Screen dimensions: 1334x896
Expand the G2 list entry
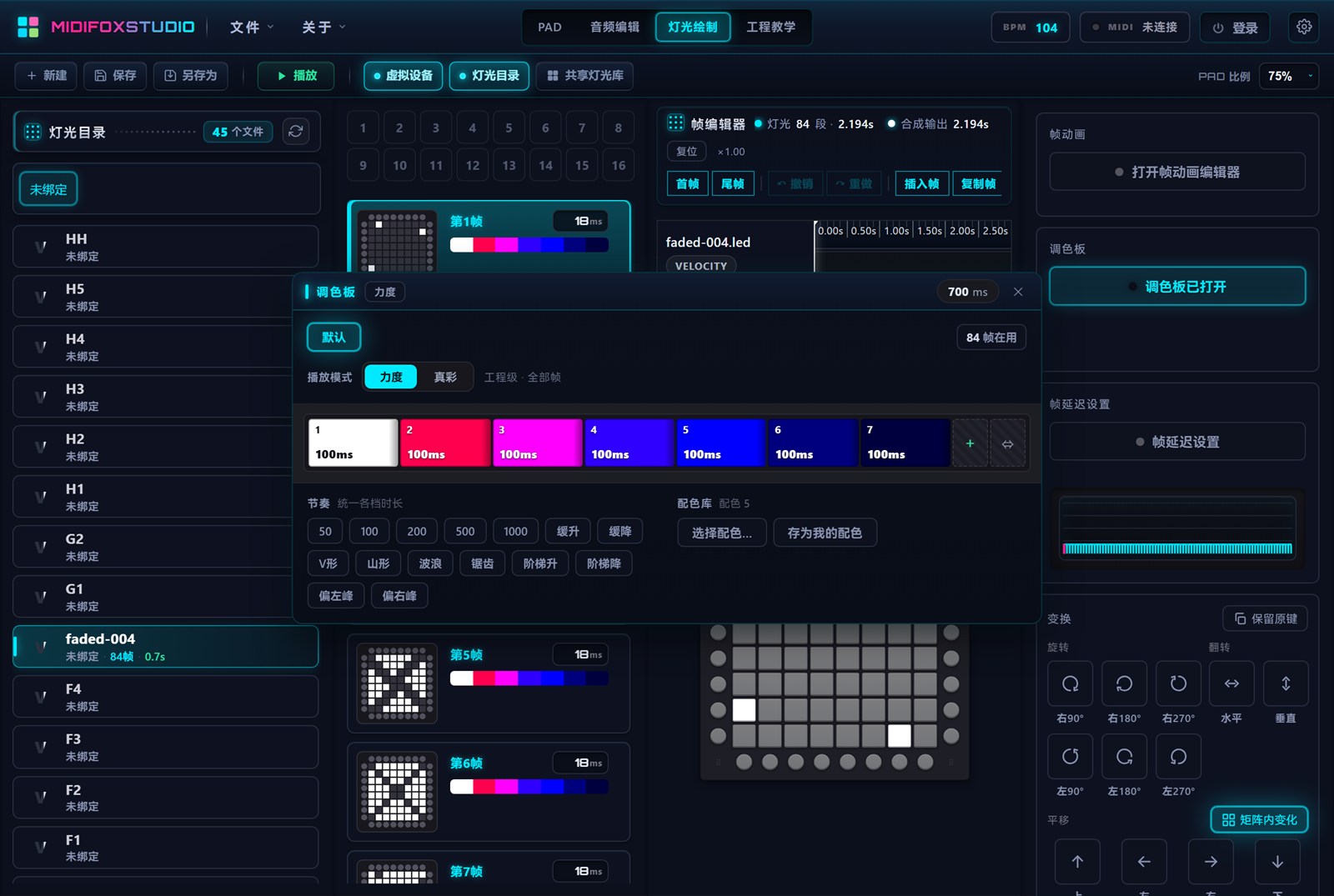click(165, 547)
